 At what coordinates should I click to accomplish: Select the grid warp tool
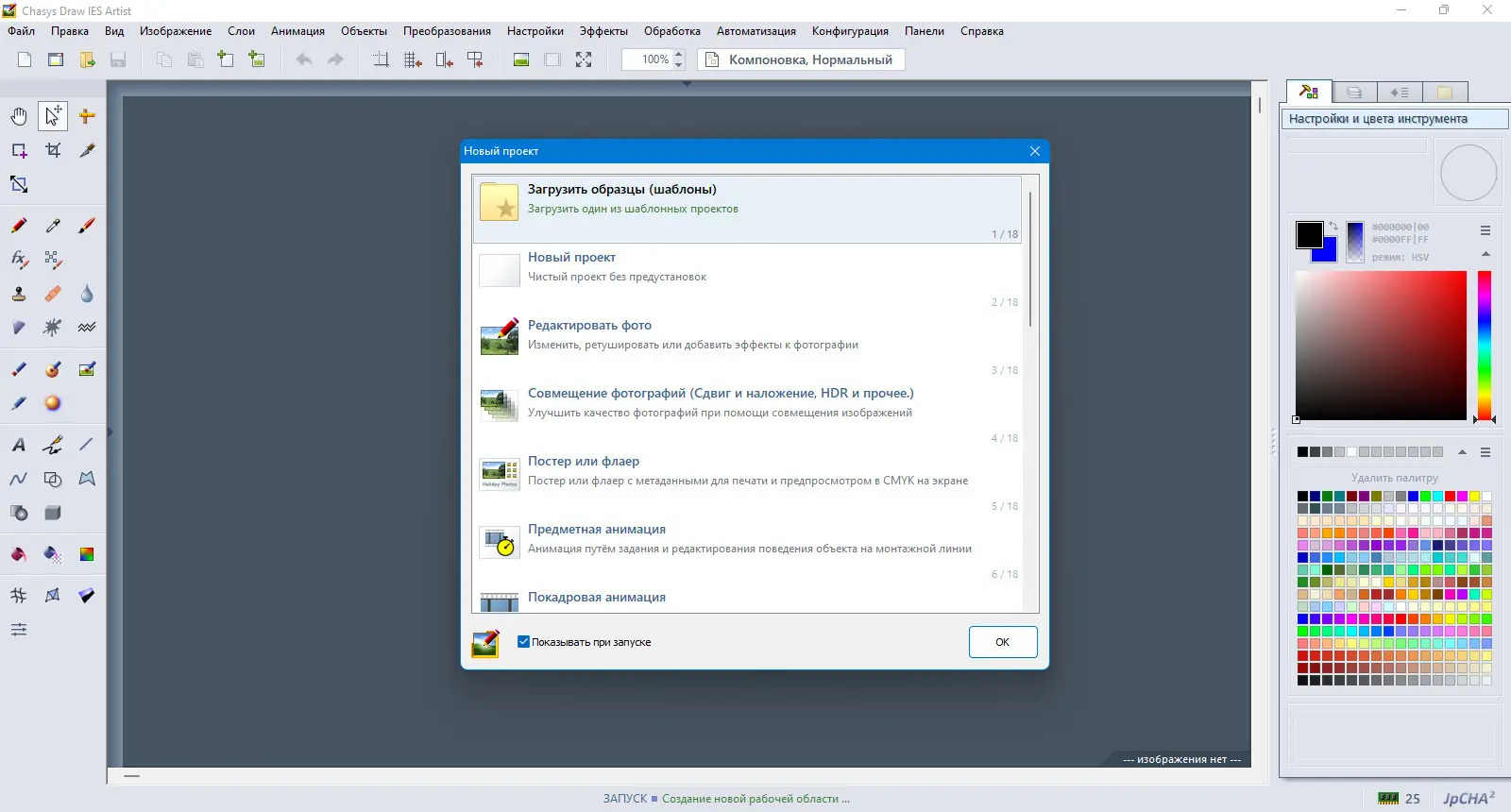(19, 596)
